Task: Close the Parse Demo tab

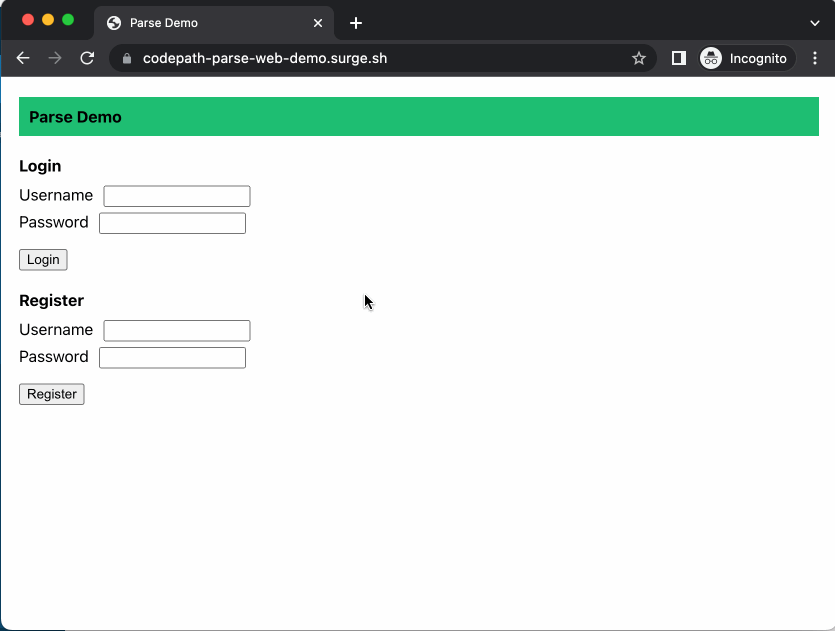Action: 318,23
